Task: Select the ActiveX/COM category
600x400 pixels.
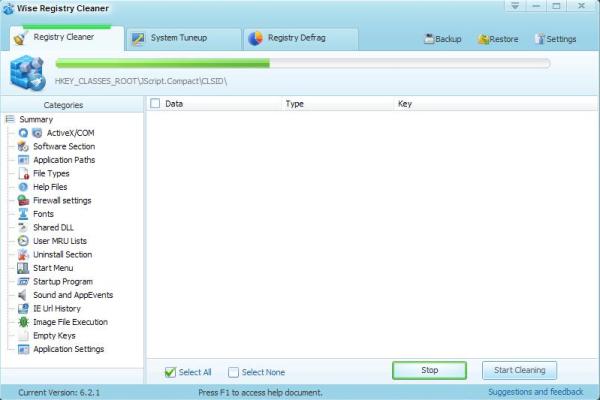Action: (x=70, y=133)
